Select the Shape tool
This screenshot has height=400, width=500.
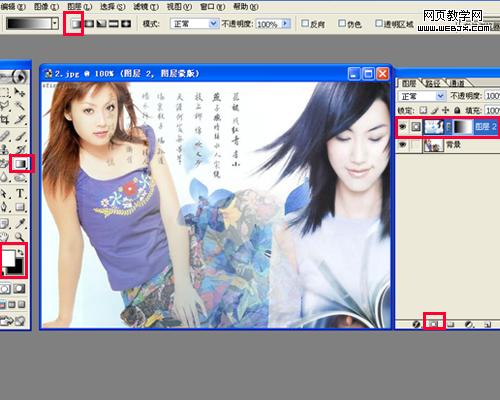(x=20, y=207)
